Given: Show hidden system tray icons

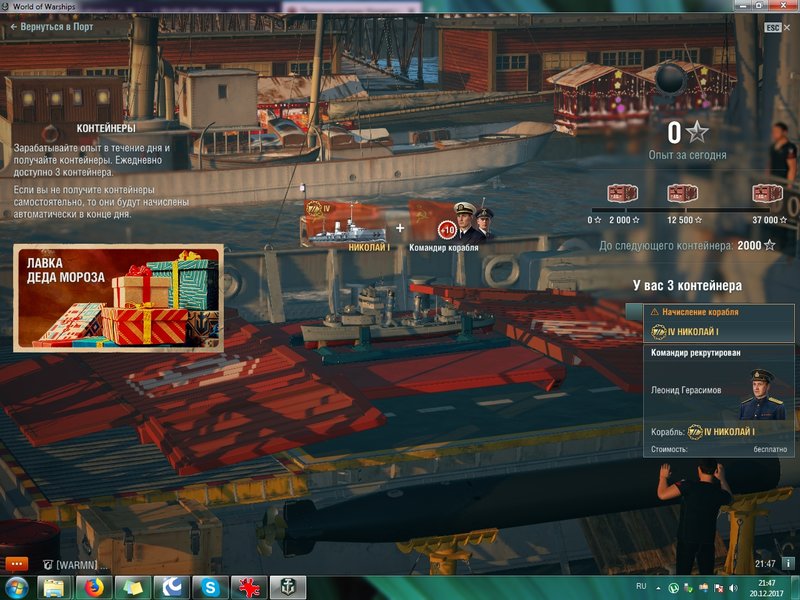Looking at the screenshot, I should click(658, 589).
